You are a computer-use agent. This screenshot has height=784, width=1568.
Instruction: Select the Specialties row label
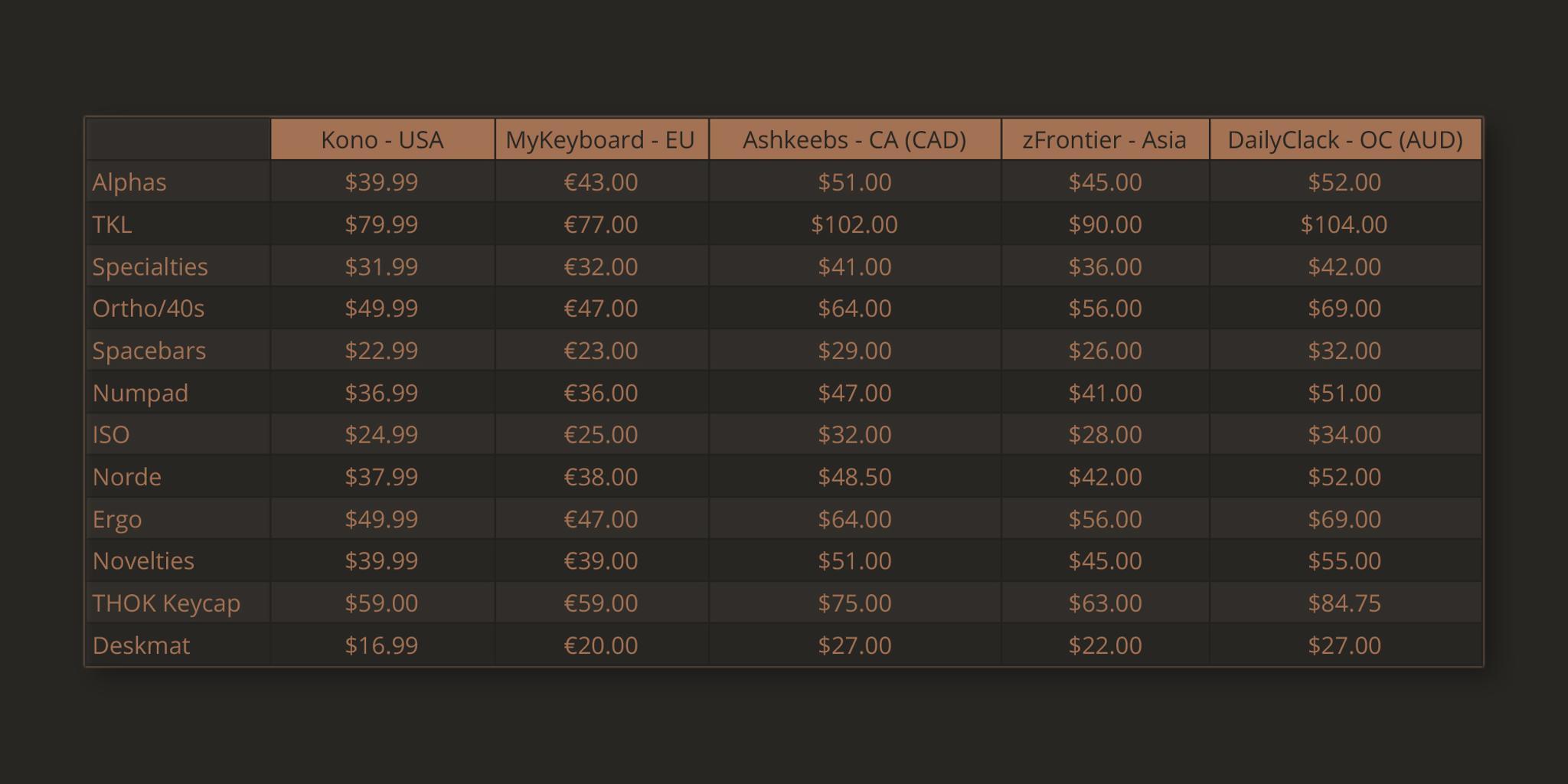(x=150, y=266)
